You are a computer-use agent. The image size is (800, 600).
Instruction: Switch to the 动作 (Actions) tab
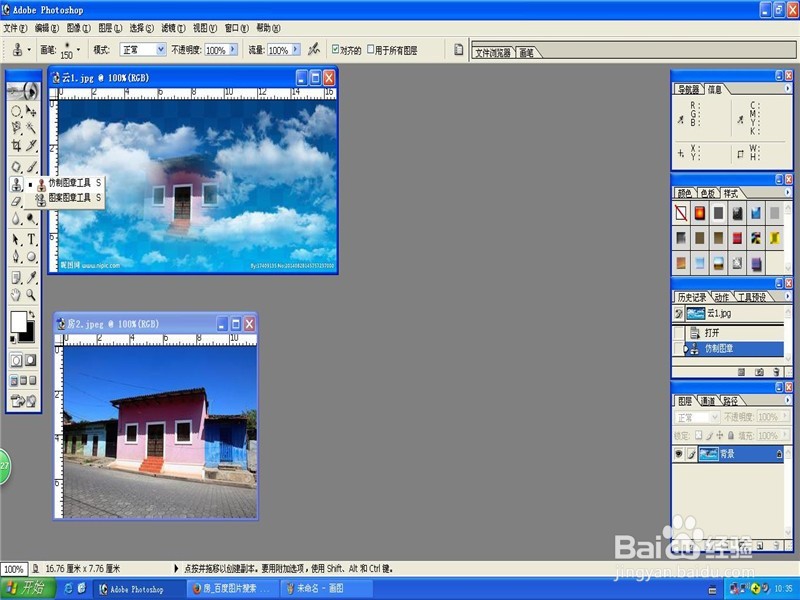tap(721, 297)
